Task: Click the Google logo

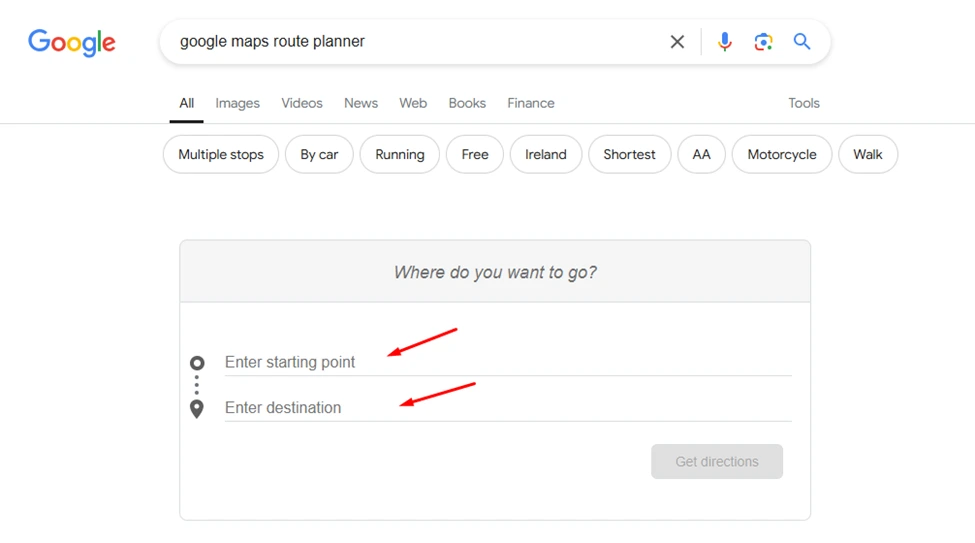Action: (x=72, y=42)
